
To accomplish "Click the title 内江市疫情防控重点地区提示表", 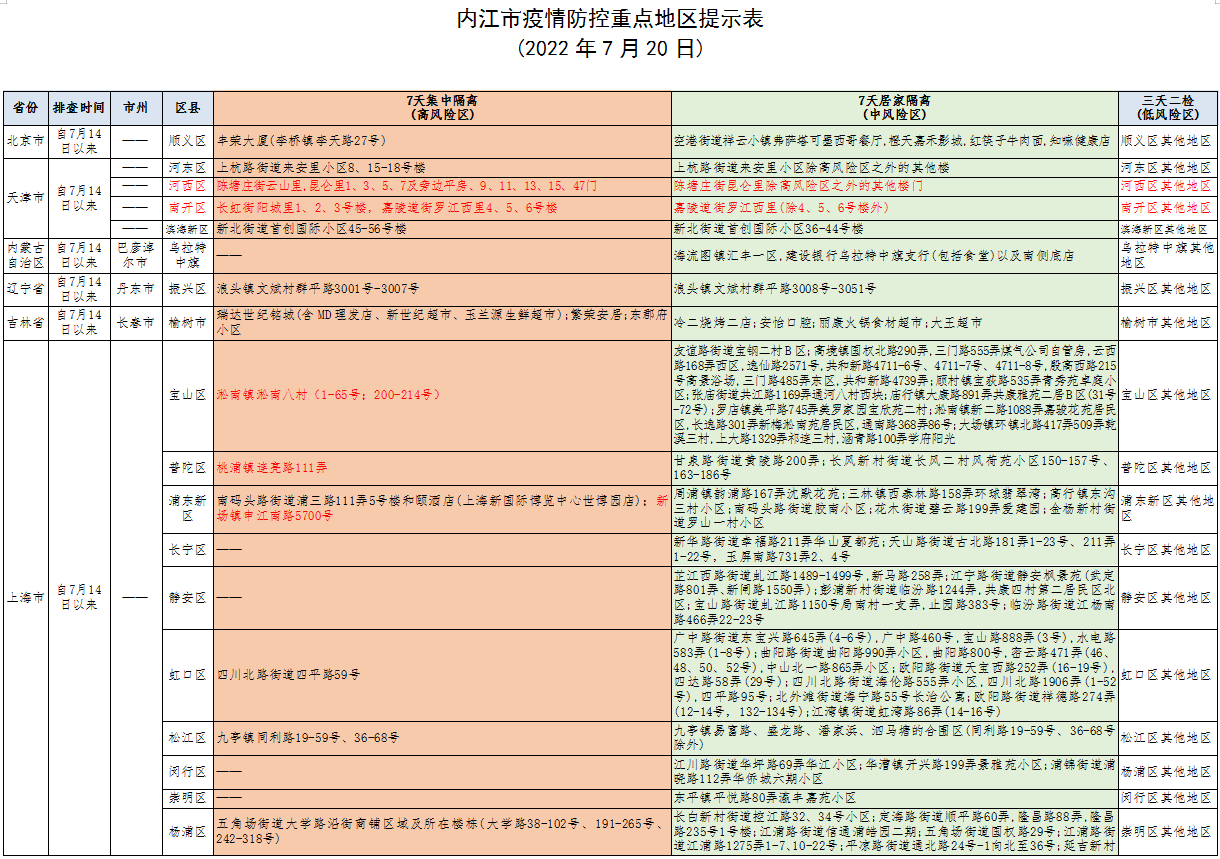I will tap(609, 20).
